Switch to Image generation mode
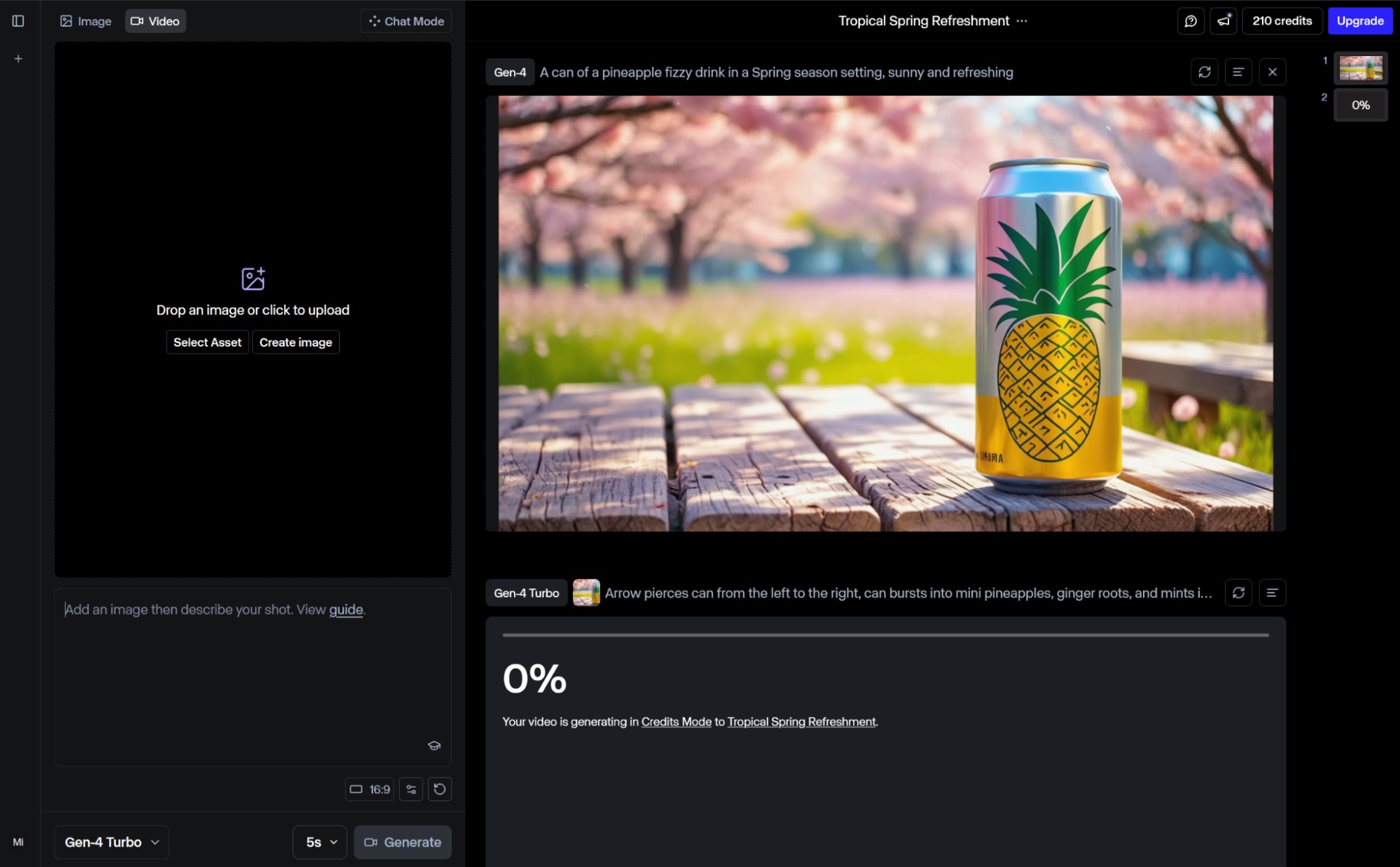1400x867 pixels. pyautogui.click(x=84, y=21)
